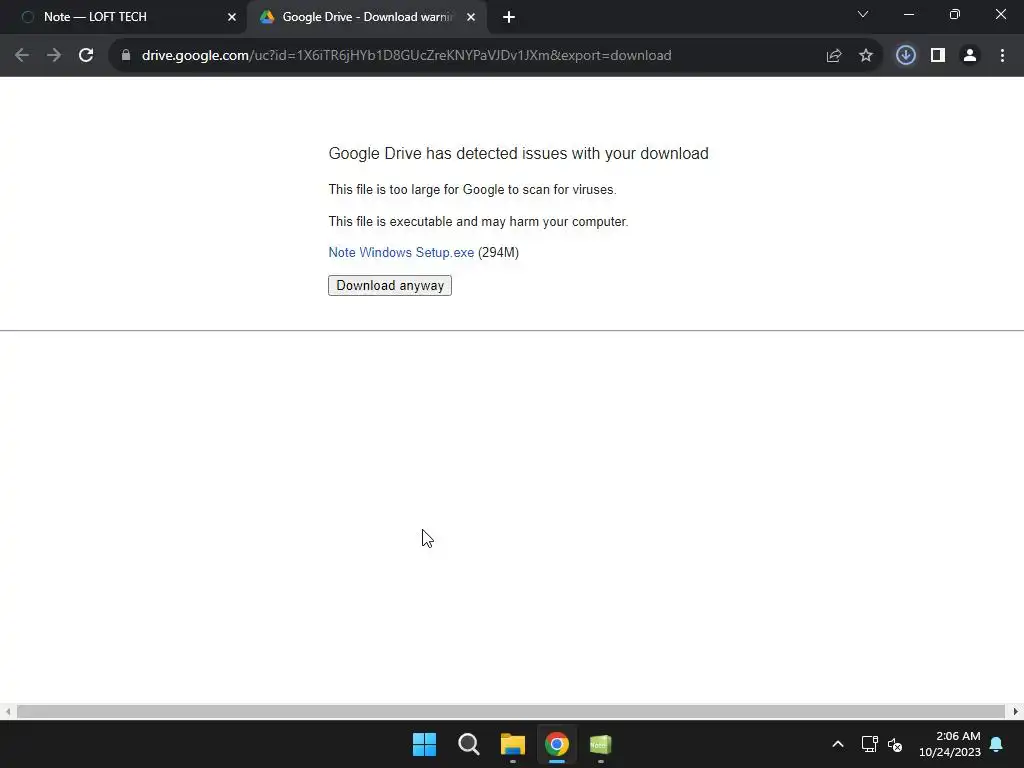
Task: Open the Note Windows Setup.exe link
Action: (401, 253)
